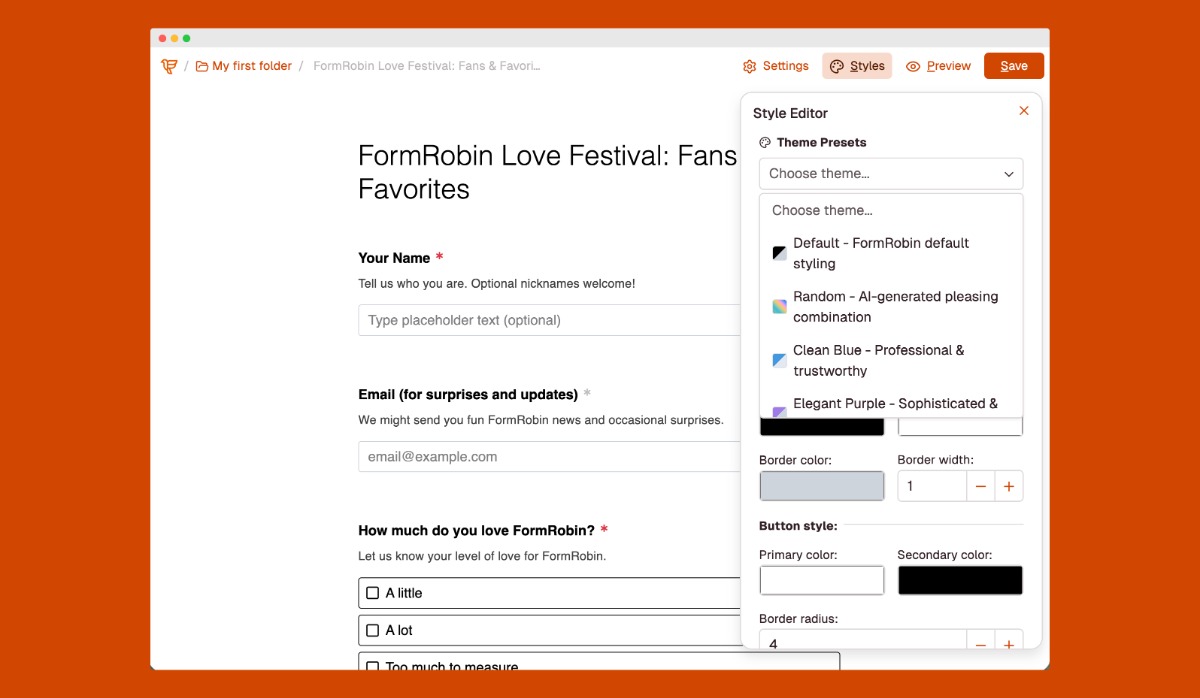Pick the Border color swatch
The height and width of the screenshot is (698, 1200).
821,487
